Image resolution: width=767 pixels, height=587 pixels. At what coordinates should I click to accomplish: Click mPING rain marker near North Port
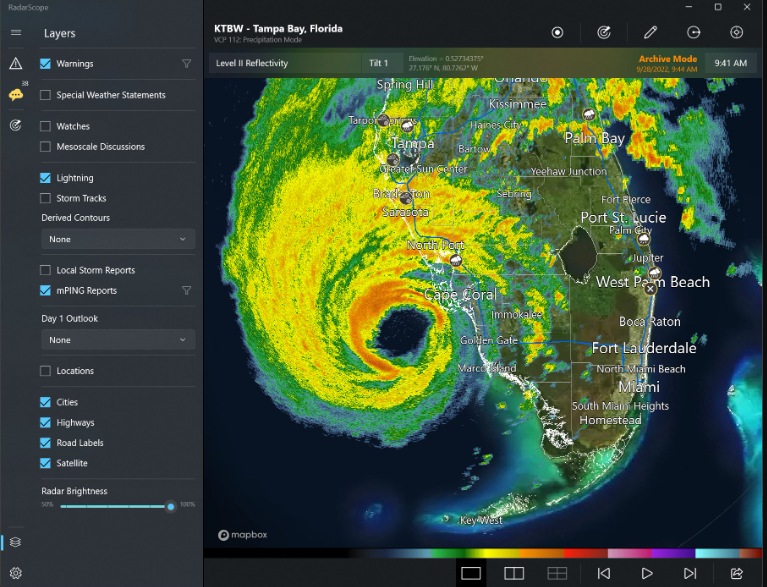456,260
